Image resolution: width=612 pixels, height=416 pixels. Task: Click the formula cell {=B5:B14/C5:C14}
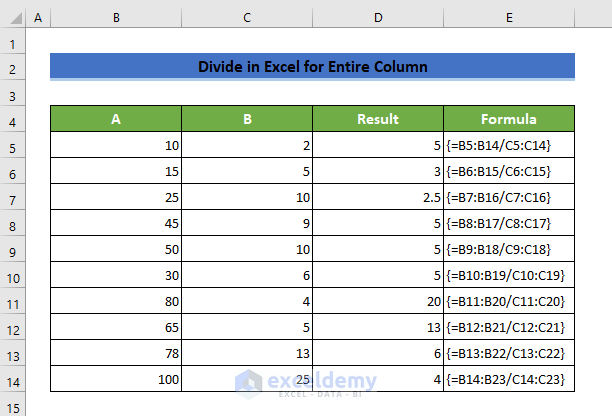click(509, 146)
